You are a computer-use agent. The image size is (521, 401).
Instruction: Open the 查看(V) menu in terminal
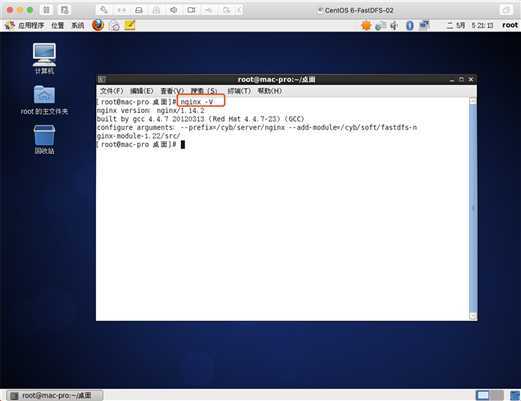pos(172,91)
